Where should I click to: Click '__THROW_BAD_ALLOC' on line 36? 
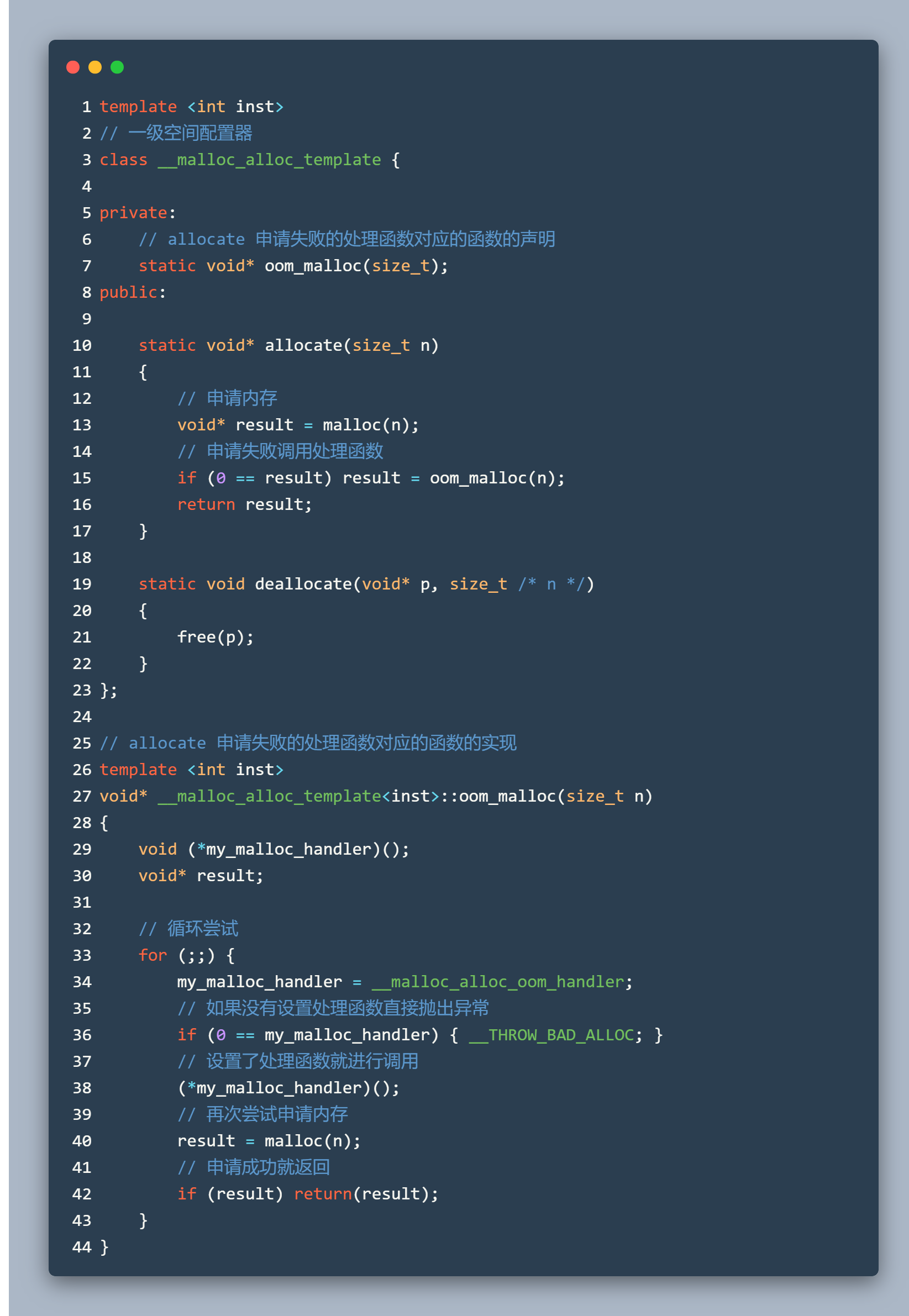tap(551, 1035)
